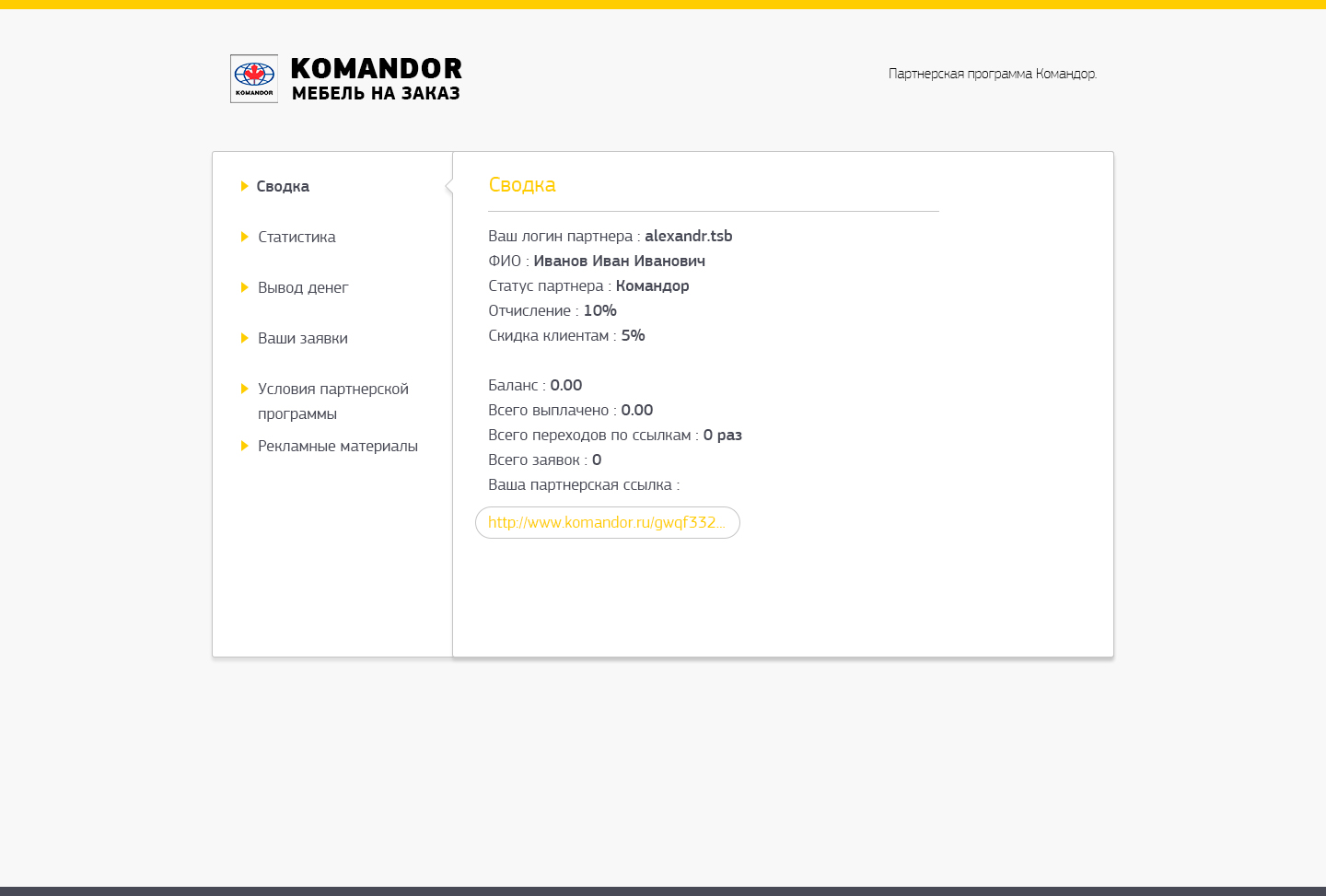Image resolution: width=1326 pixels, height=896 pixels.
Task: Click the partner link http://www.komandor.ru/gwqf332...
Action: [x=608, y=522]
